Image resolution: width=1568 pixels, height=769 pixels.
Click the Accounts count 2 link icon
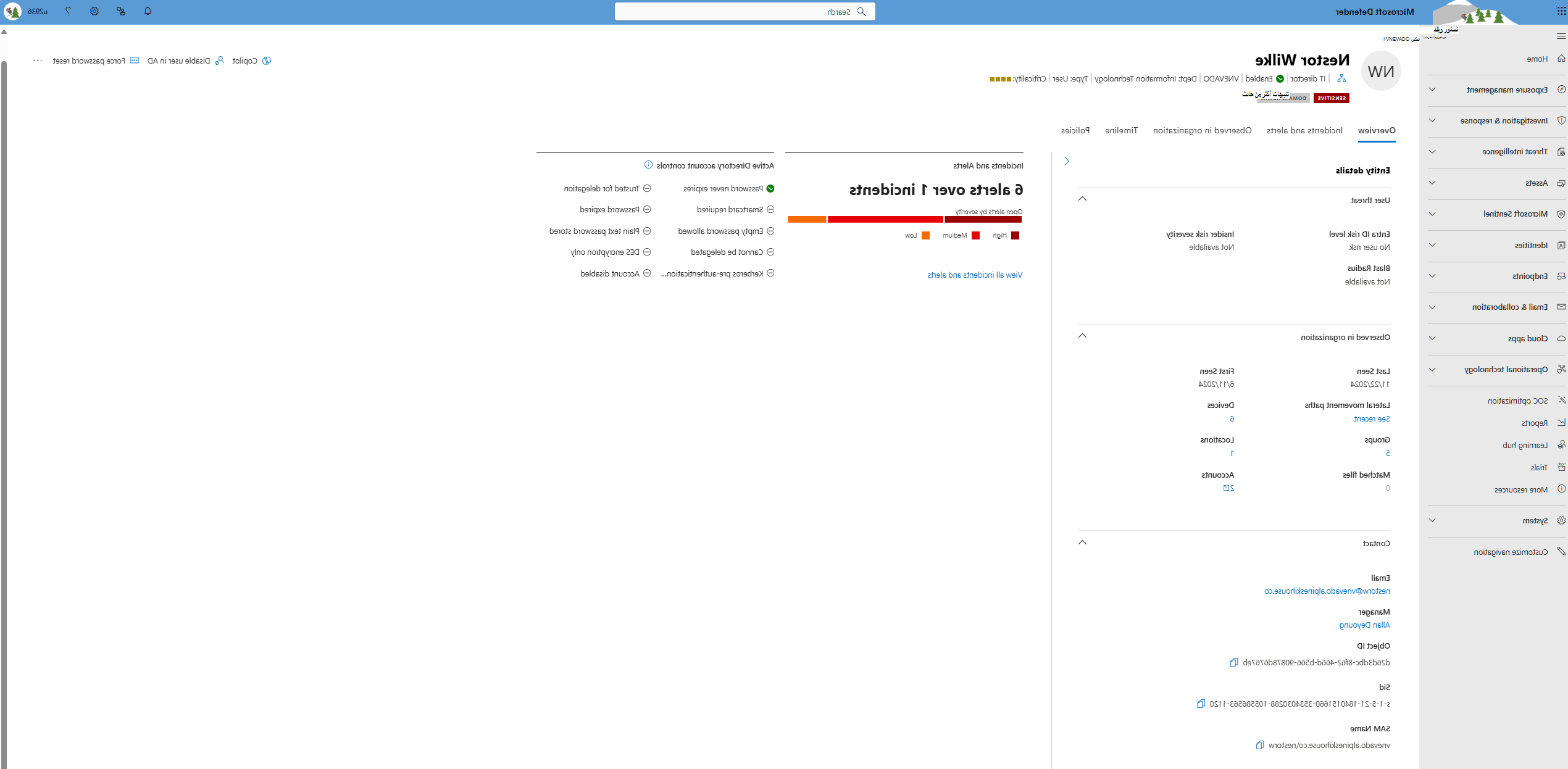click(x=1228, y=488)
